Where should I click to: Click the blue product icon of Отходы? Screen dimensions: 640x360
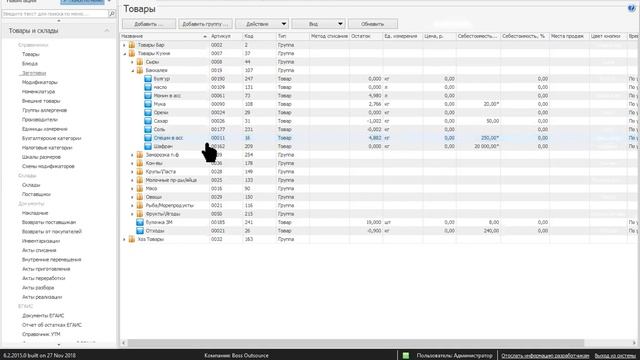[140, 231]
